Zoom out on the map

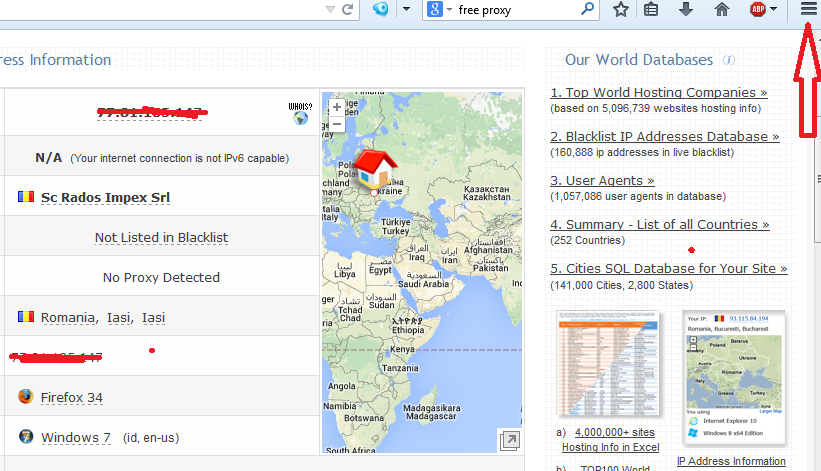pyautogui.click(x=337, y=124)
